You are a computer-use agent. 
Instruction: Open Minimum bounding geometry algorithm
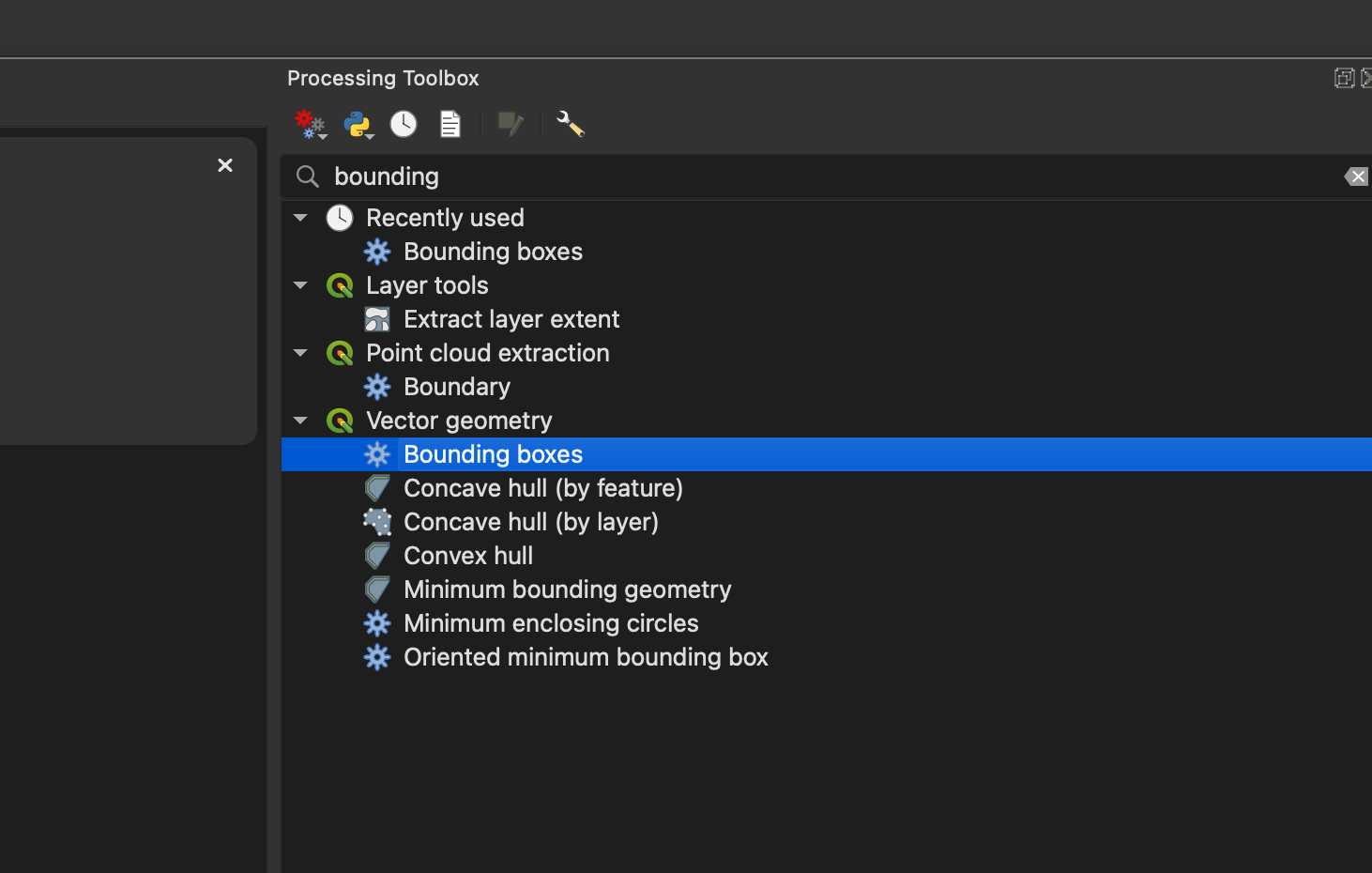(567, 590)
